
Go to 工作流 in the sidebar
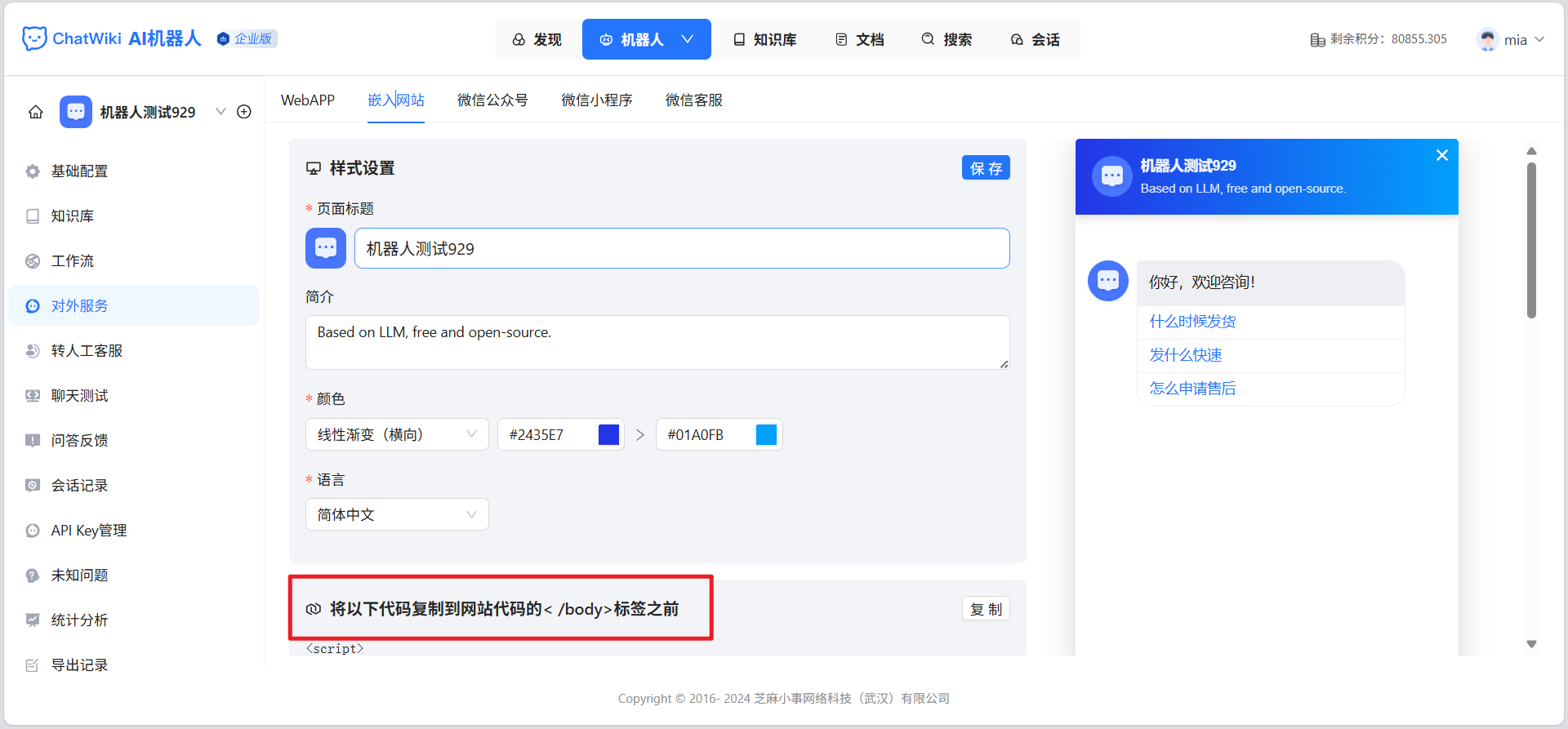[134, 260]
